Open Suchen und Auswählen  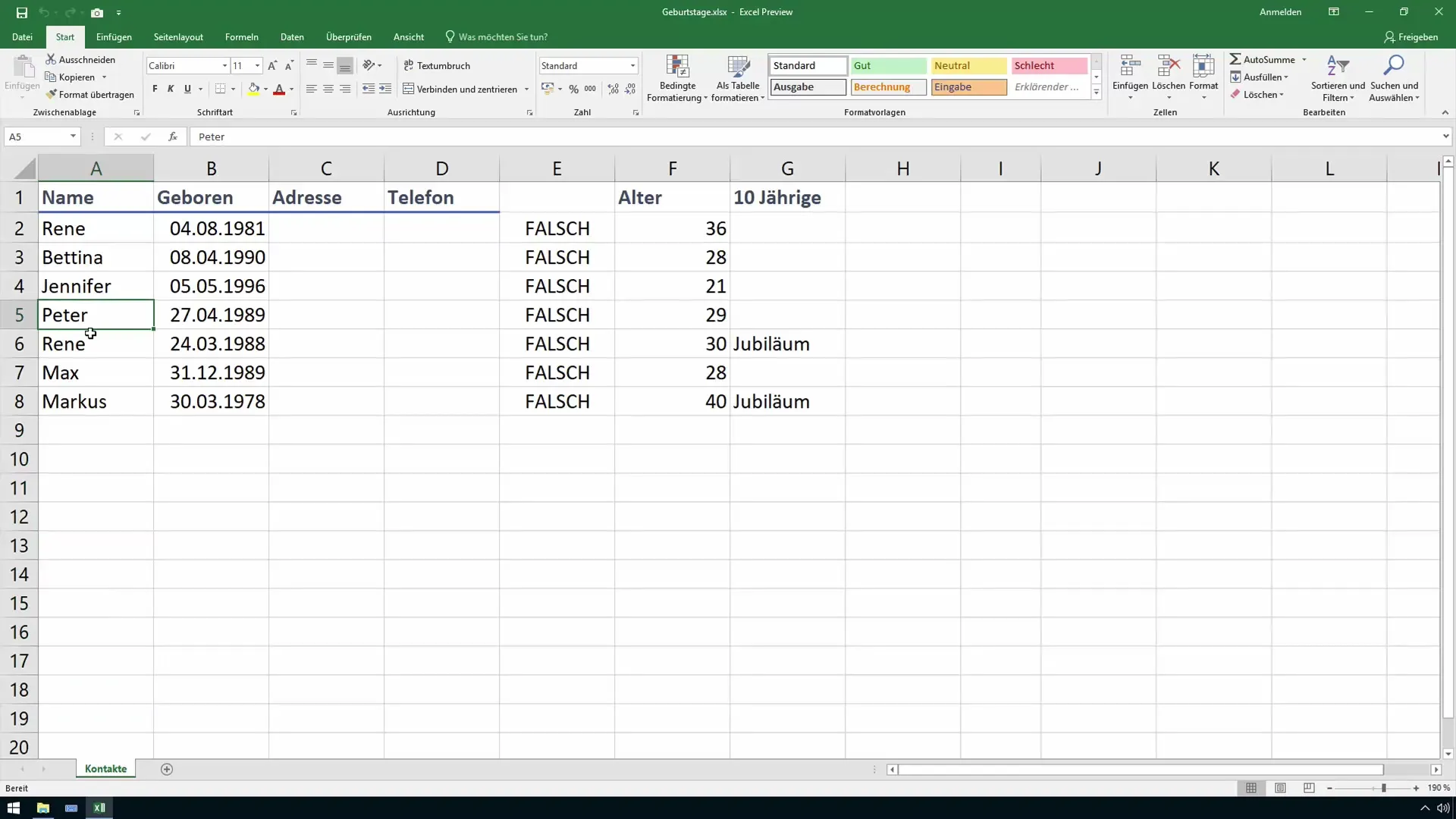click(1394, 78)
